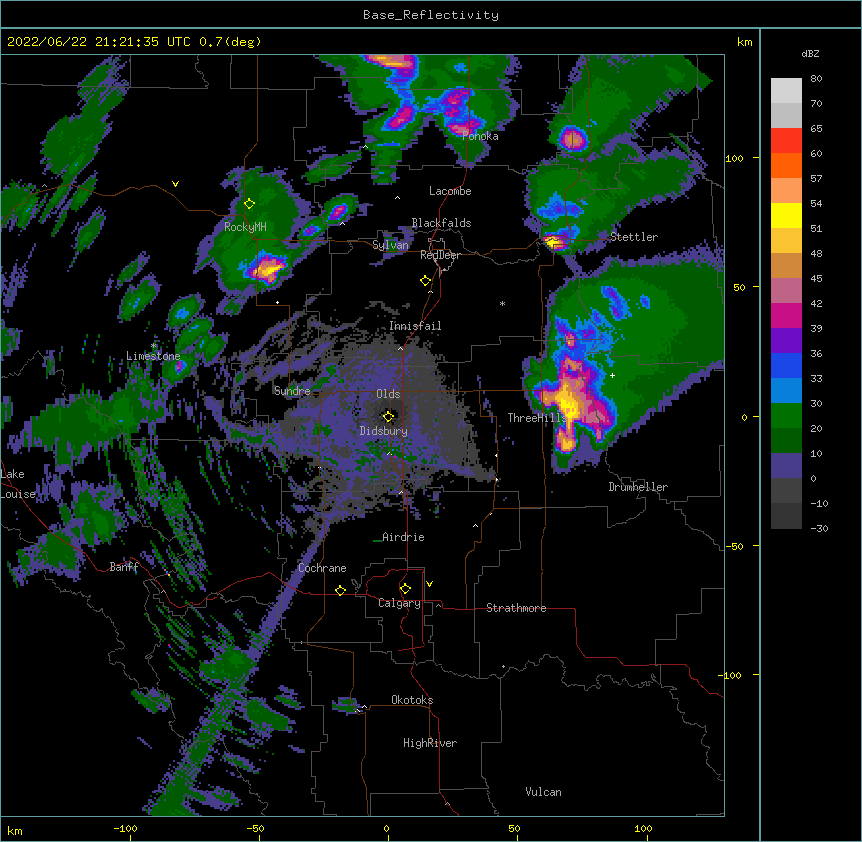Click the Base_Reflectivity title
Image resolution: width=862 pixels, height=842 pixels.
(x=431, y=15)
